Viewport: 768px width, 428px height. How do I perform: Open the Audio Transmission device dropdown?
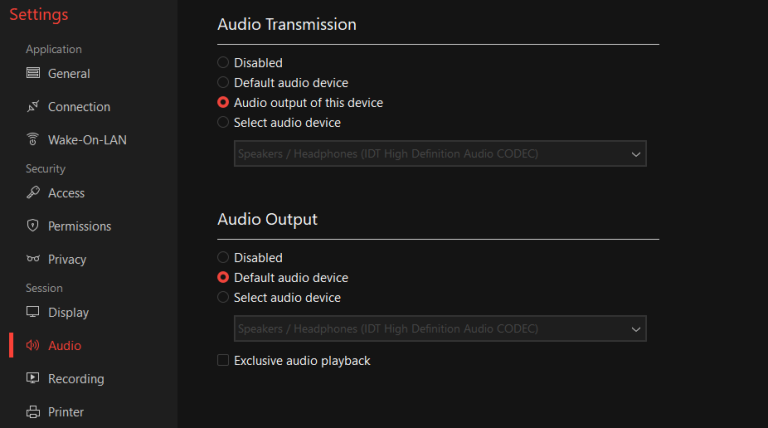440,154
